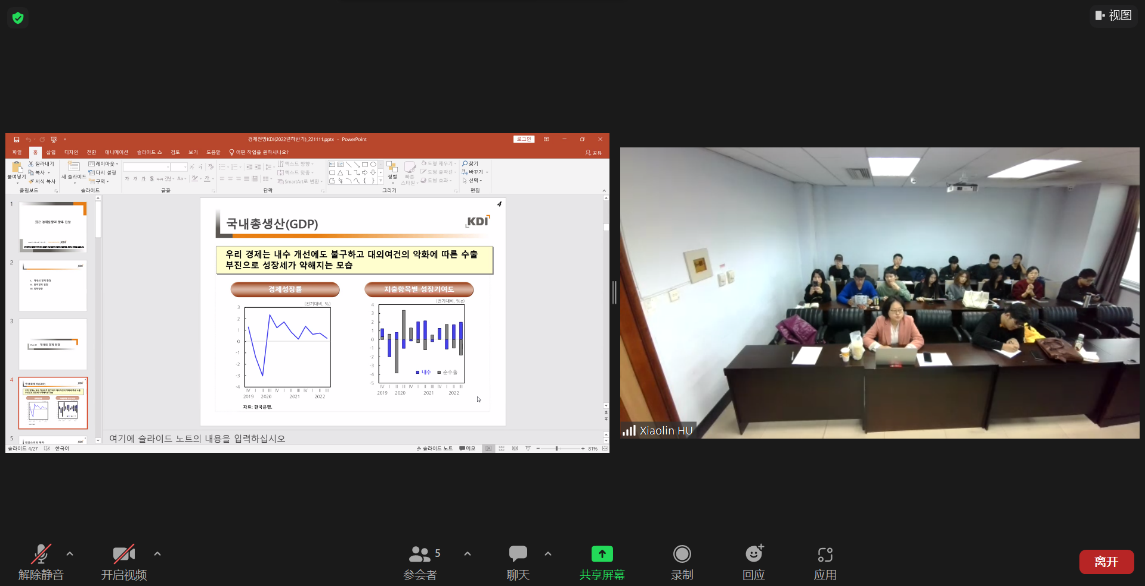The height and width of the screenshot is (586, 1145).
Task: Open the Design tab in the PowerPoint ribbon
Action: coord(71,152)
